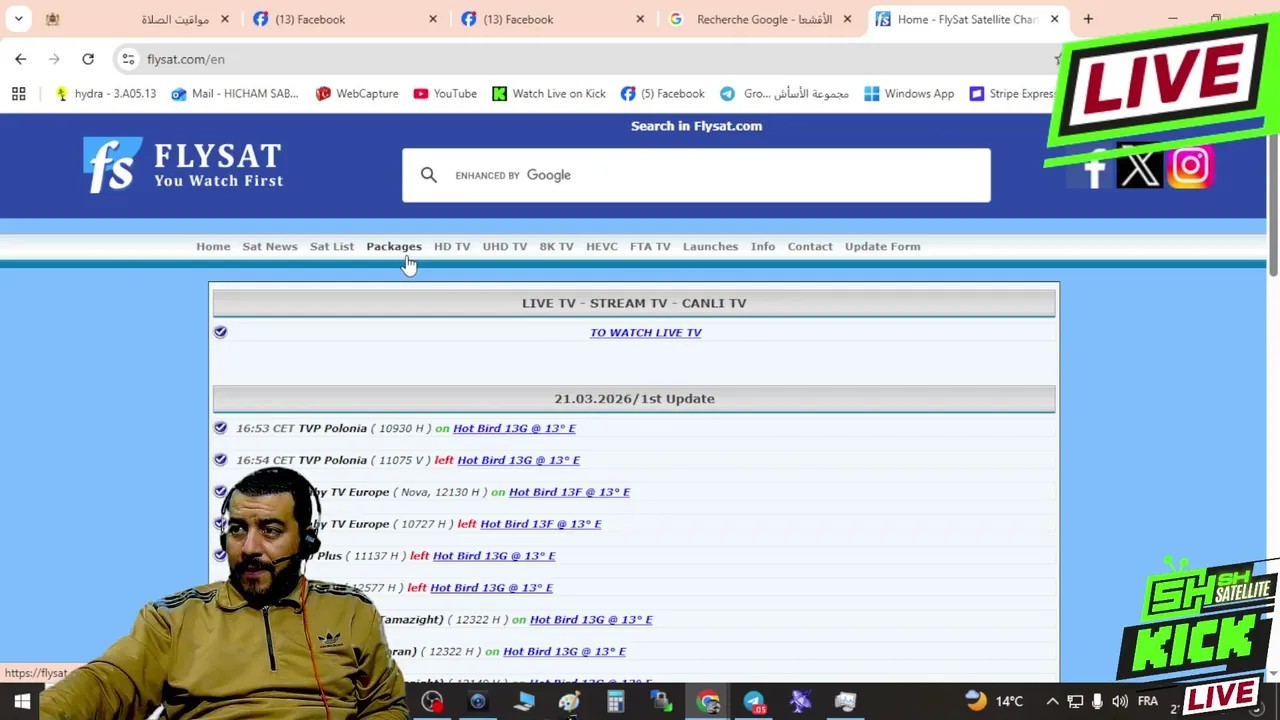Open the HEVC menu item
This screenshot has width=1280, height=720.
(x=602, y=246)
